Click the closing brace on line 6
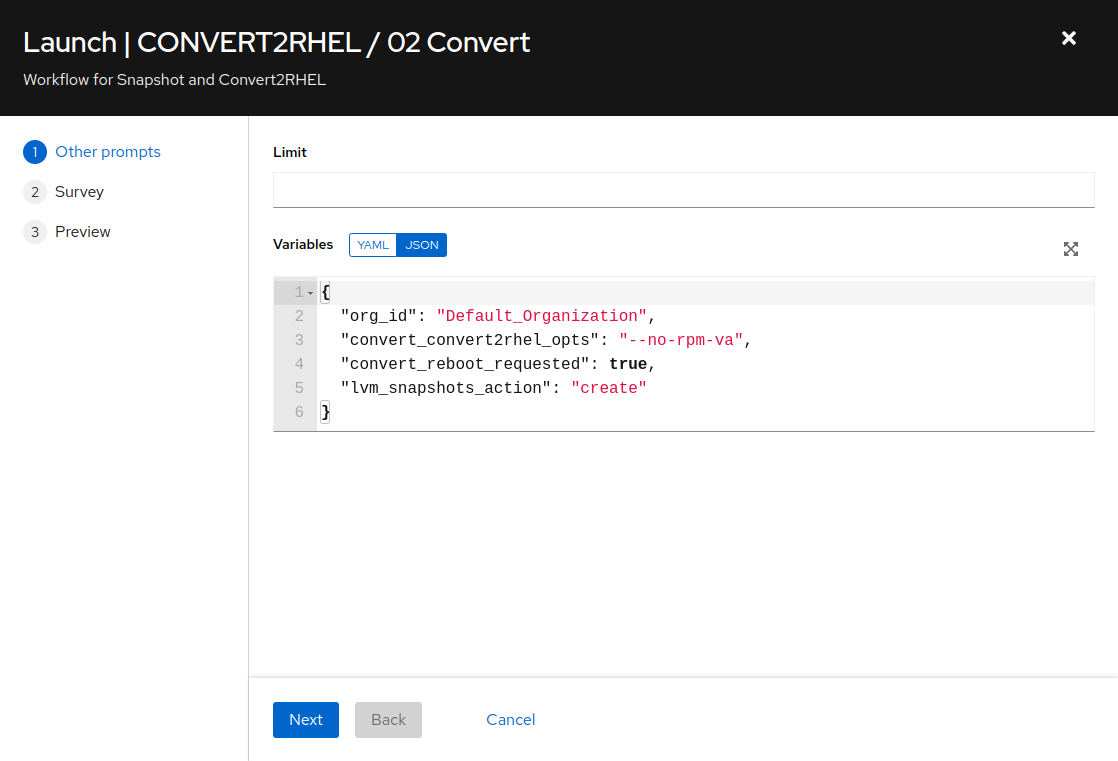The image size is (1118, 761). click(325, 412)
